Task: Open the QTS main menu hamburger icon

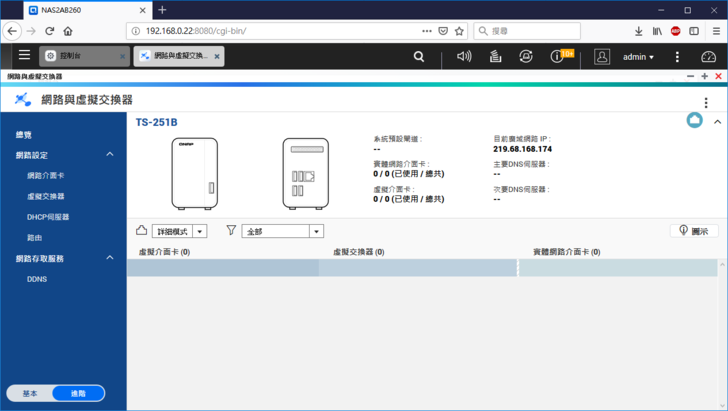Action: [x=24, y=56]
